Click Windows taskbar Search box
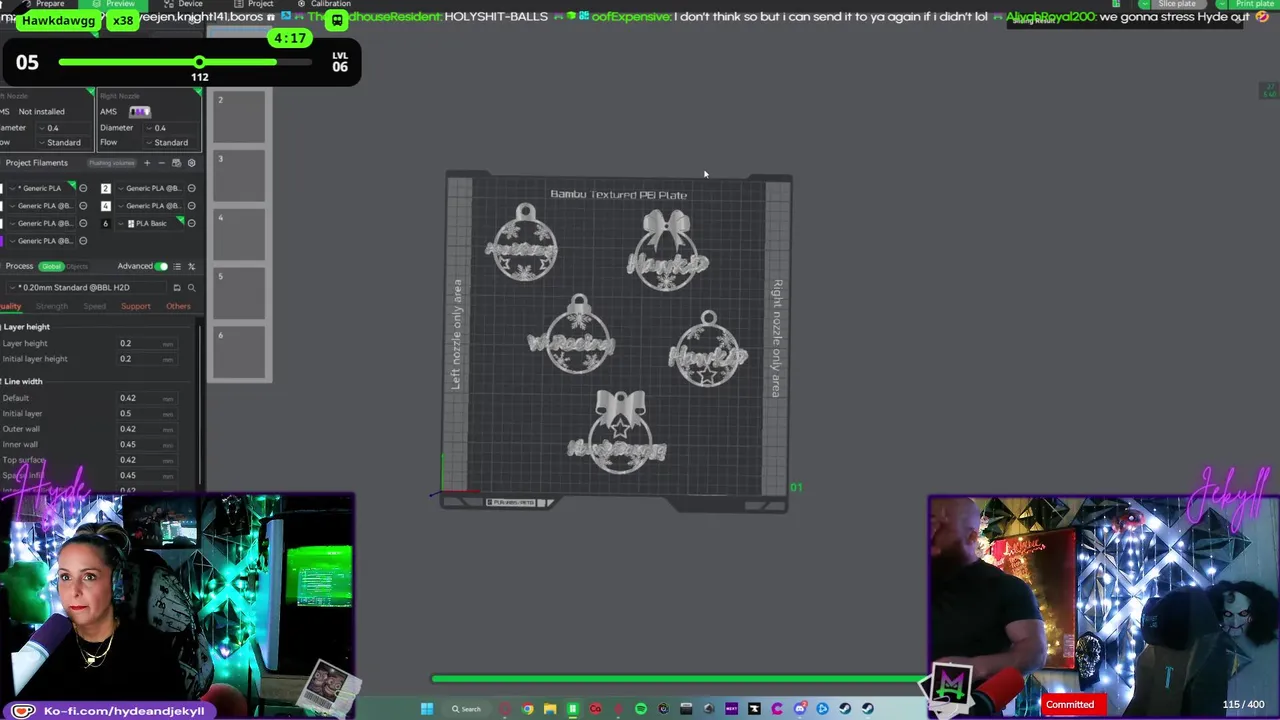 point(466,709)
